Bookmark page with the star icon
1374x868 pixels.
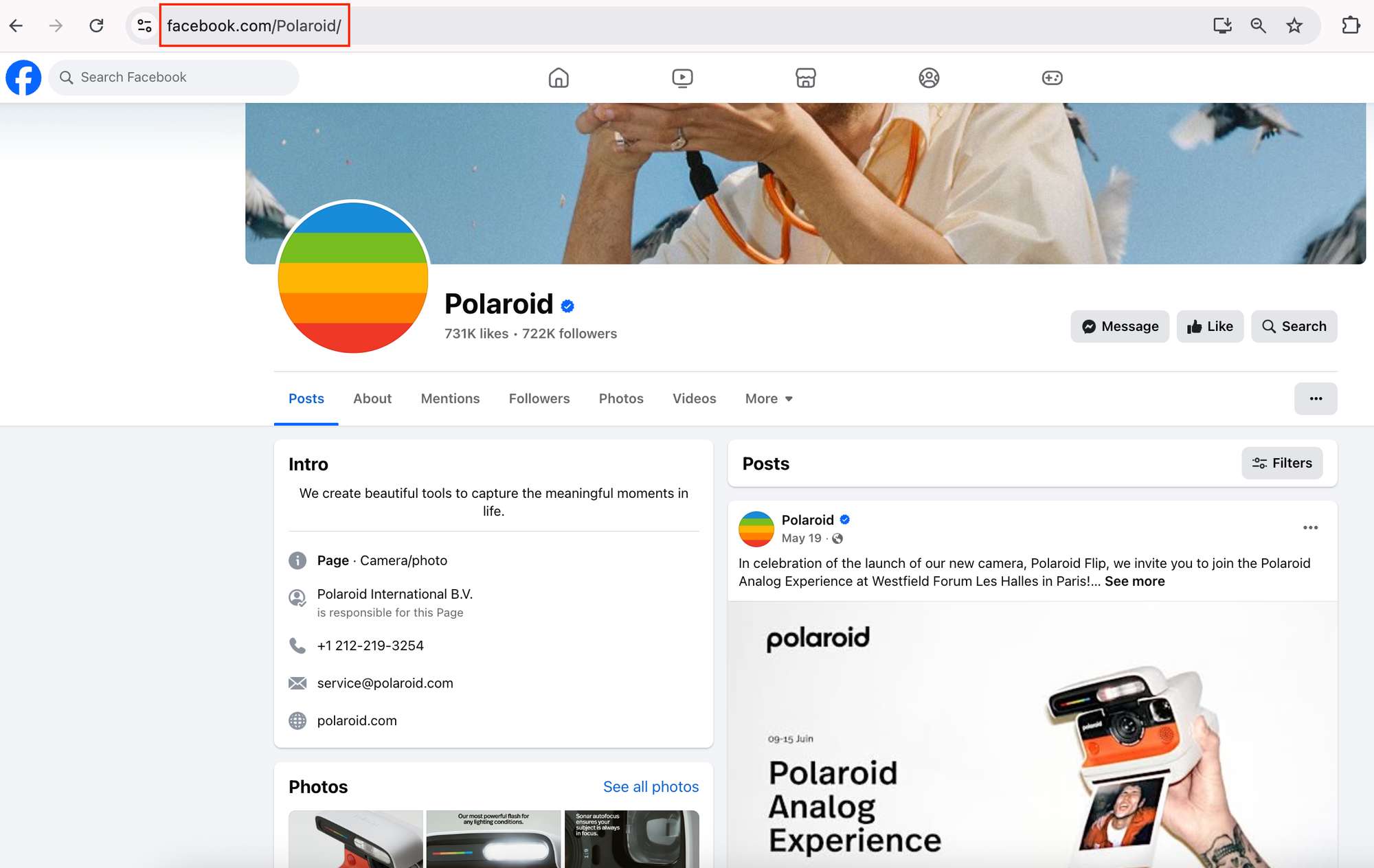[1294, 25]
